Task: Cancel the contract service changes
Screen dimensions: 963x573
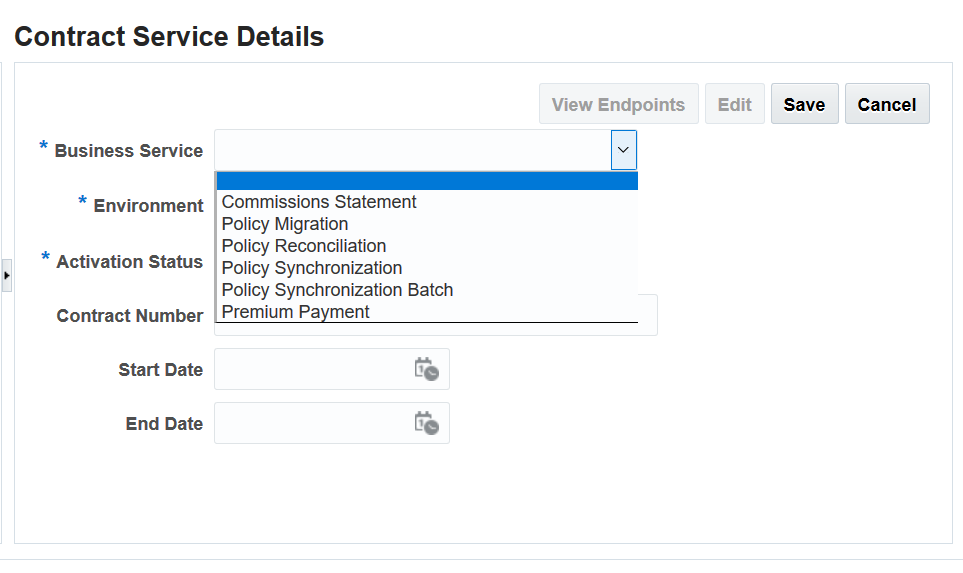Action: [887, 104]
